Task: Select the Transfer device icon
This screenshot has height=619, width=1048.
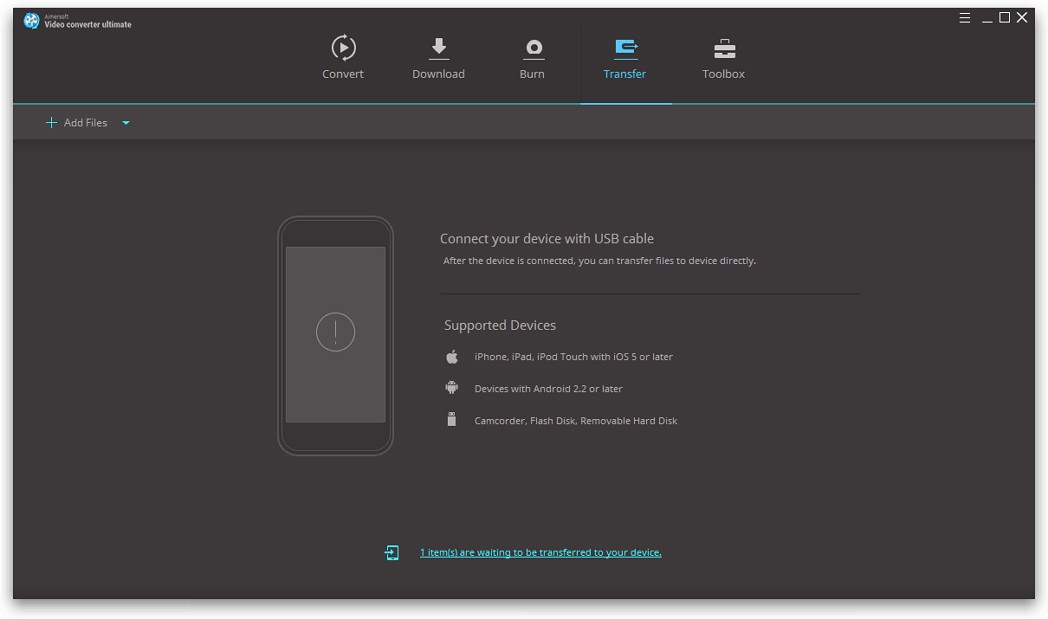Action: pyautogui.click(x=625, y=47)
